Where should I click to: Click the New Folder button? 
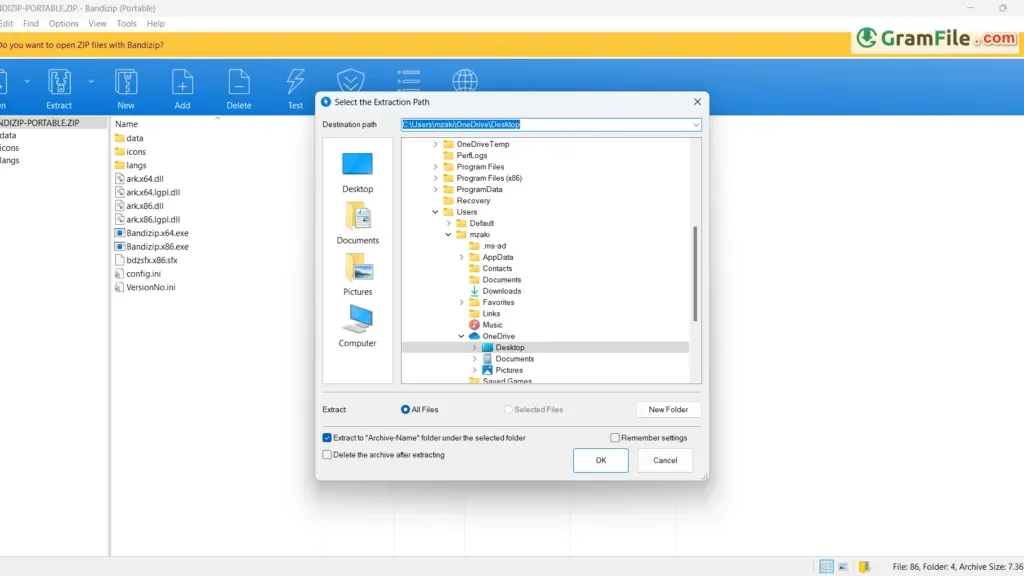(668, 409)
